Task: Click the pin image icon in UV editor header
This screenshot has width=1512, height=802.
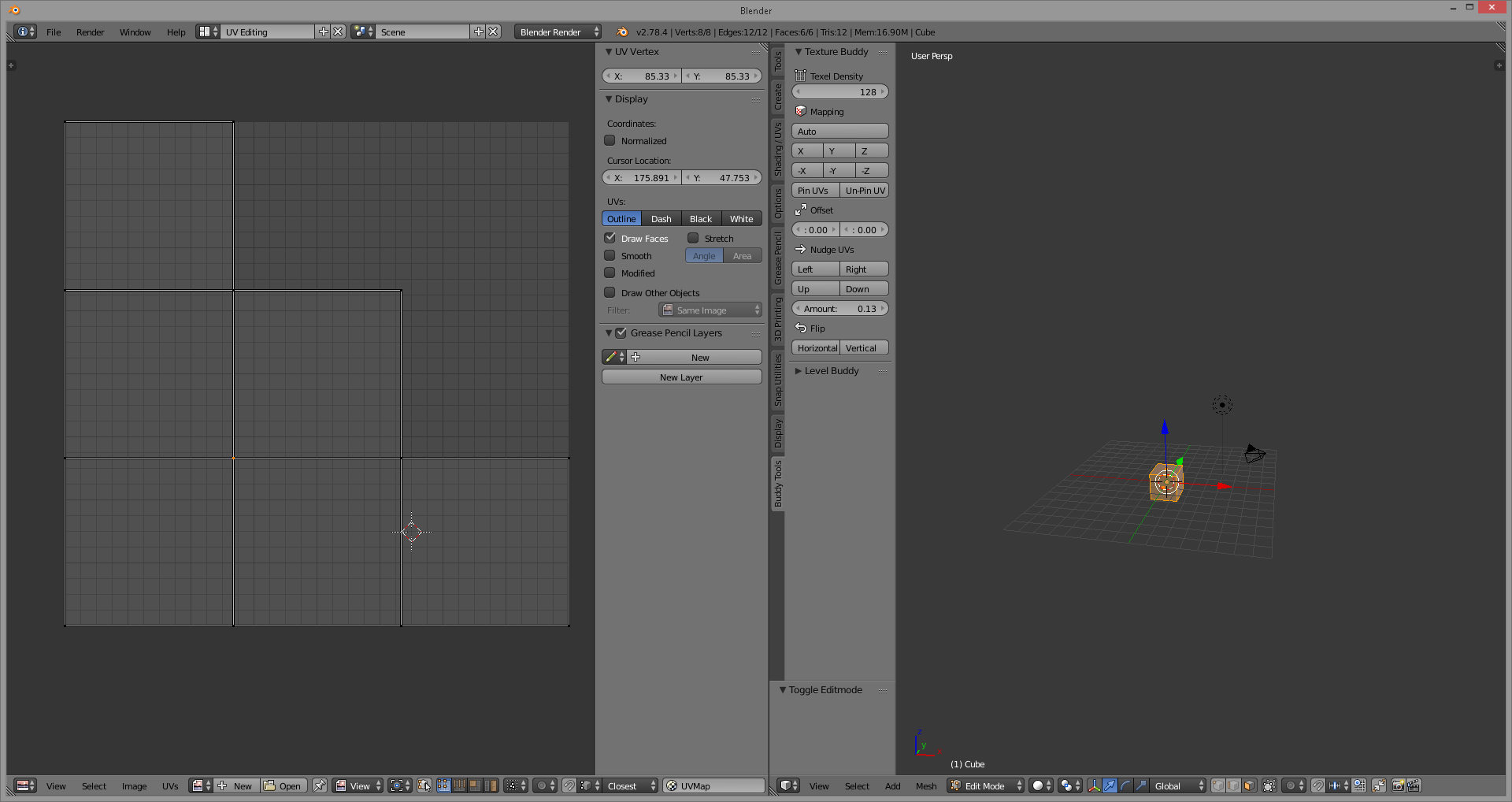Action: click(319, 785)
